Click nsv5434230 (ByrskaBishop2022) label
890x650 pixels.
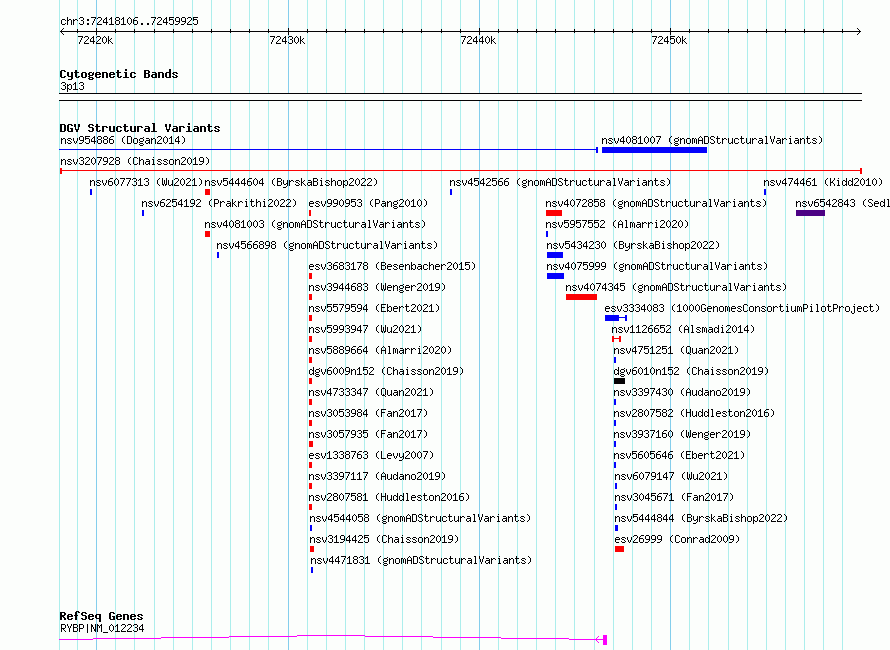pos(633,245)
